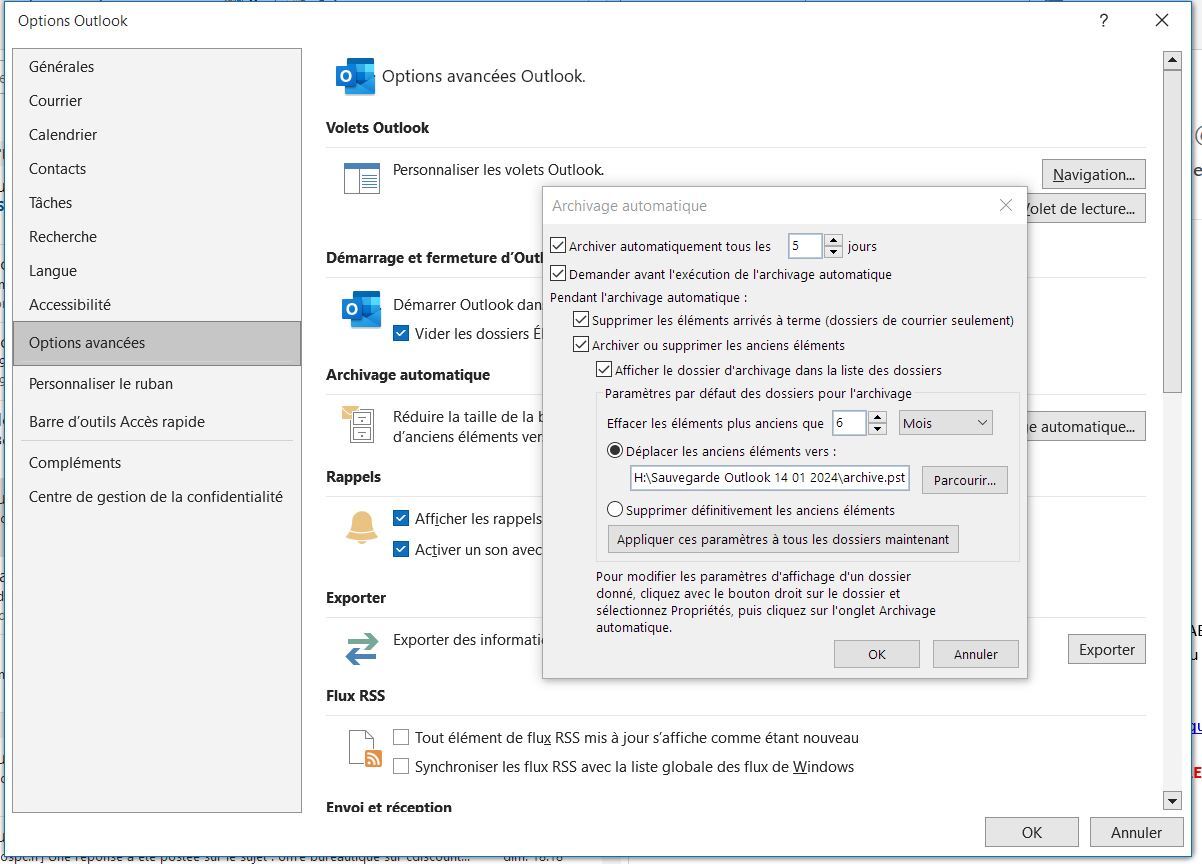Toggle Vider les dossiers checkbox
This screenshot has width=1202, height=864.
pos(401,333)
